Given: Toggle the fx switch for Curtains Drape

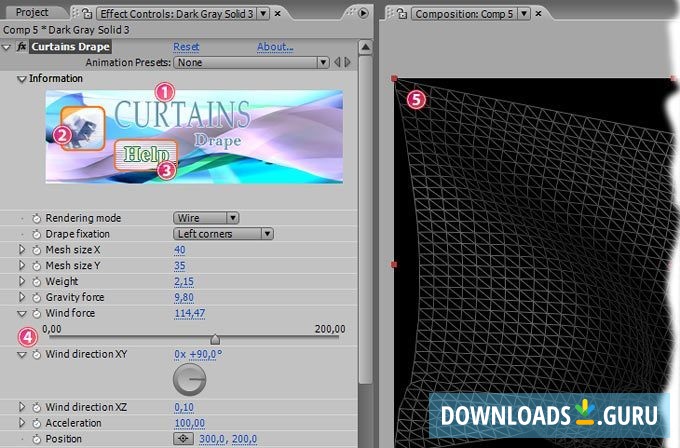Looking at the screenshot, I should pos(21,47).
